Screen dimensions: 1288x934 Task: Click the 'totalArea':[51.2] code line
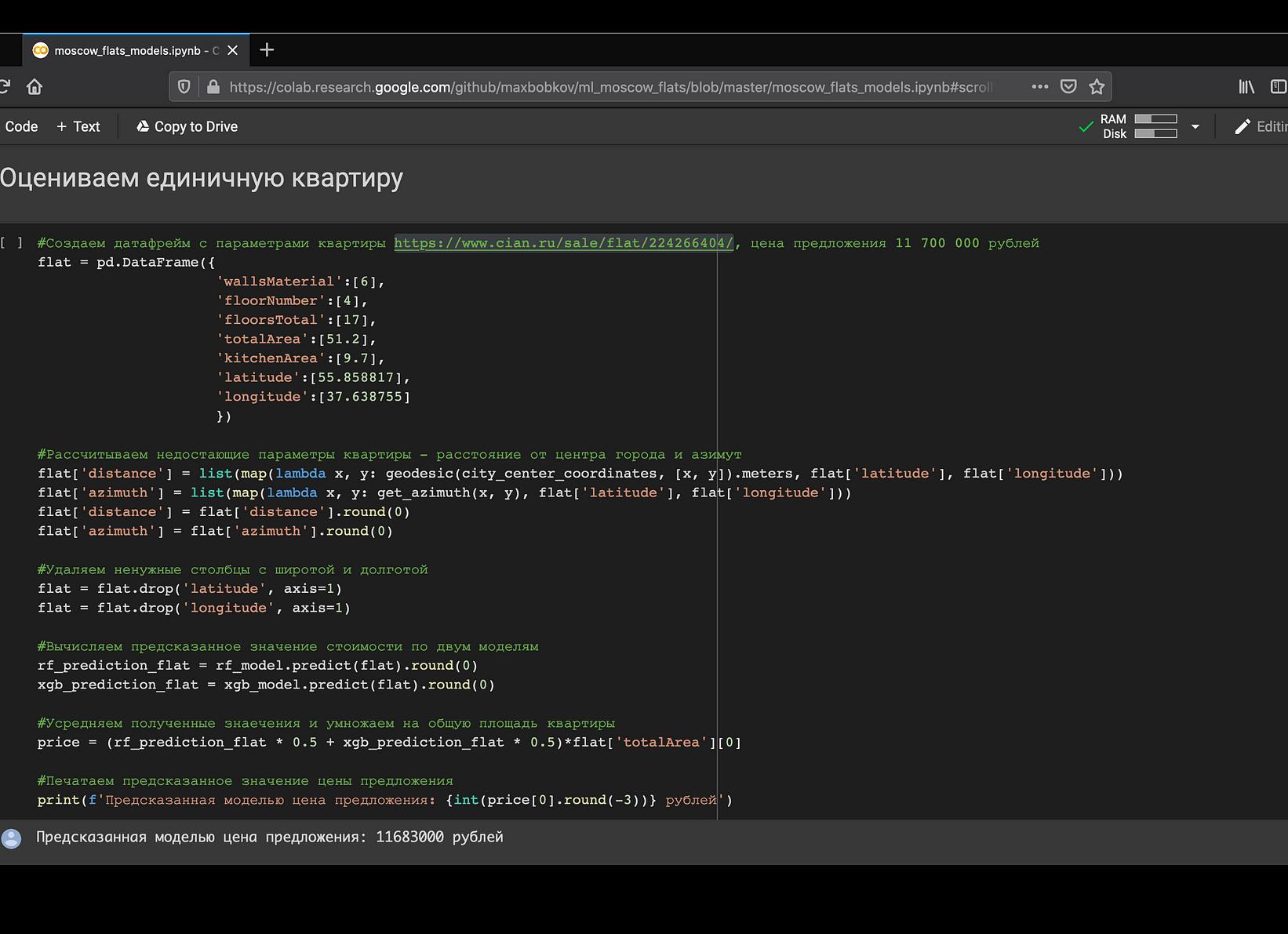point(297,339)
